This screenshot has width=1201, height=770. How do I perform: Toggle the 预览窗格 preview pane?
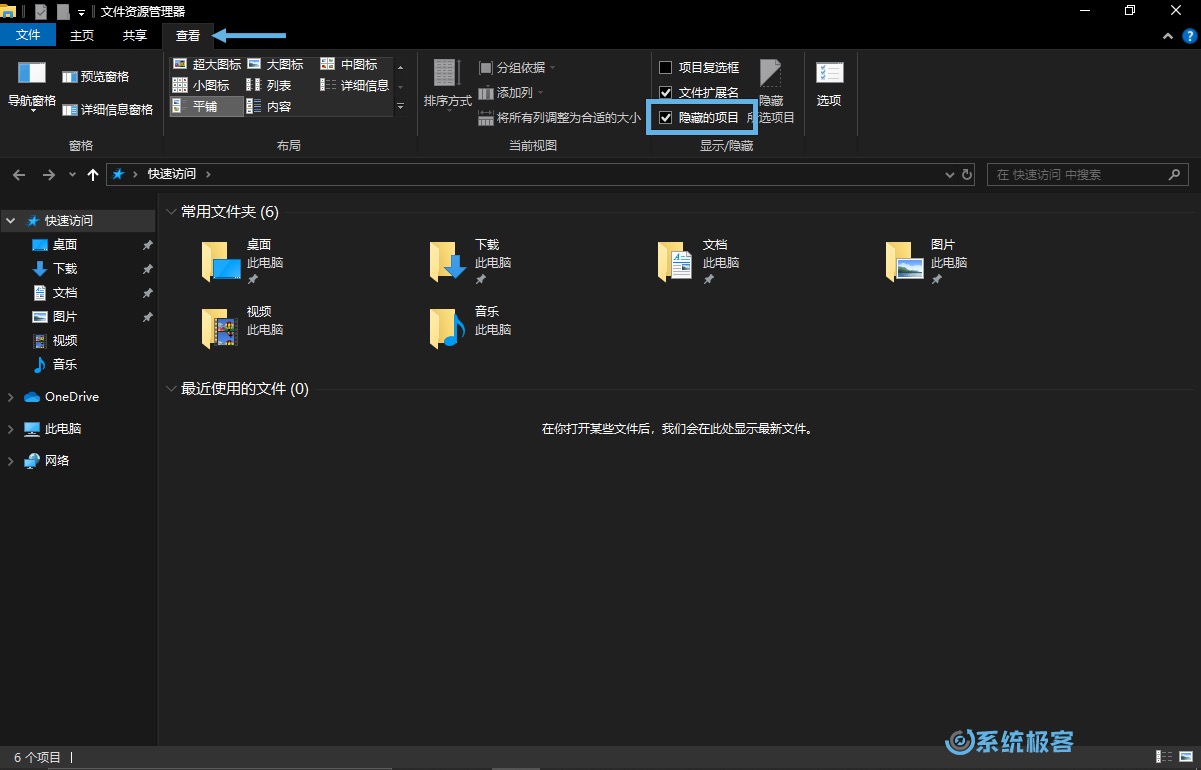point(95,77)
